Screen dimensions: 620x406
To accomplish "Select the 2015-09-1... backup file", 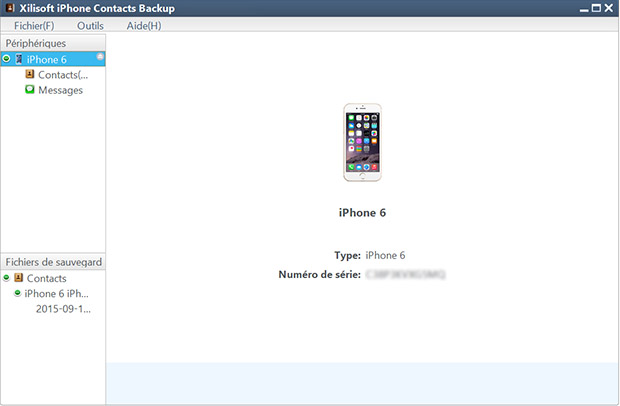I will point(63,309).
